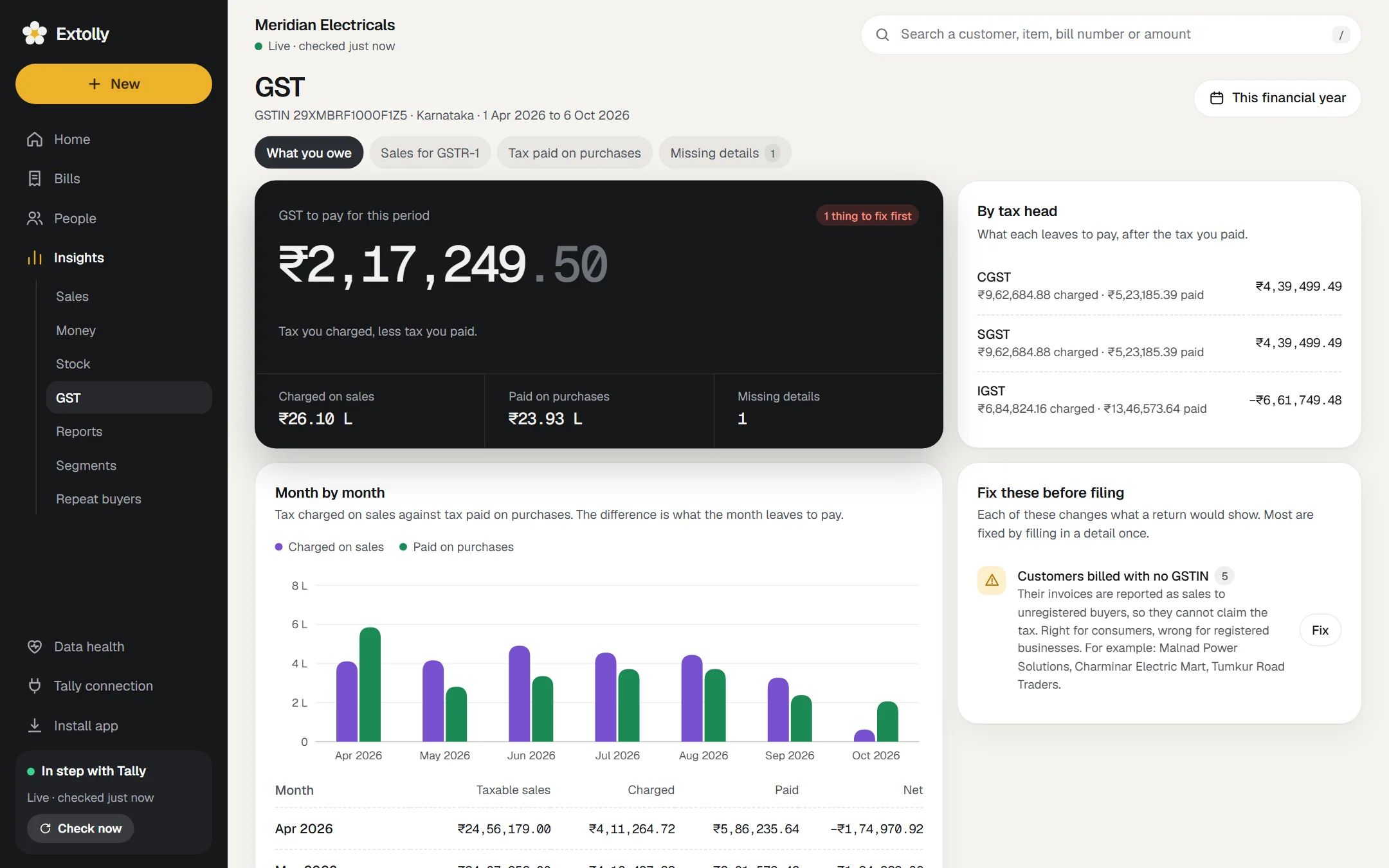Viewport: 1389px width, 868px height.
Task: Click the CGST amount ₹4,39,499.49
Action: (1298, 286)
